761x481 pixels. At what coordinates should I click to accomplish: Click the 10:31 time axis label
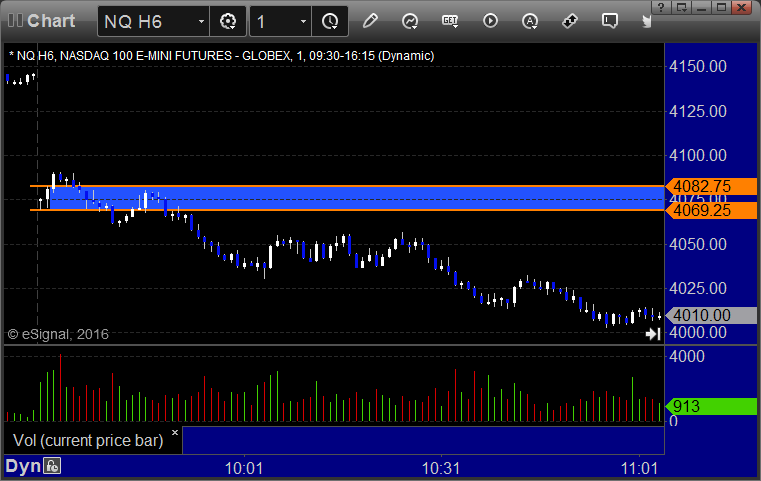441,468
